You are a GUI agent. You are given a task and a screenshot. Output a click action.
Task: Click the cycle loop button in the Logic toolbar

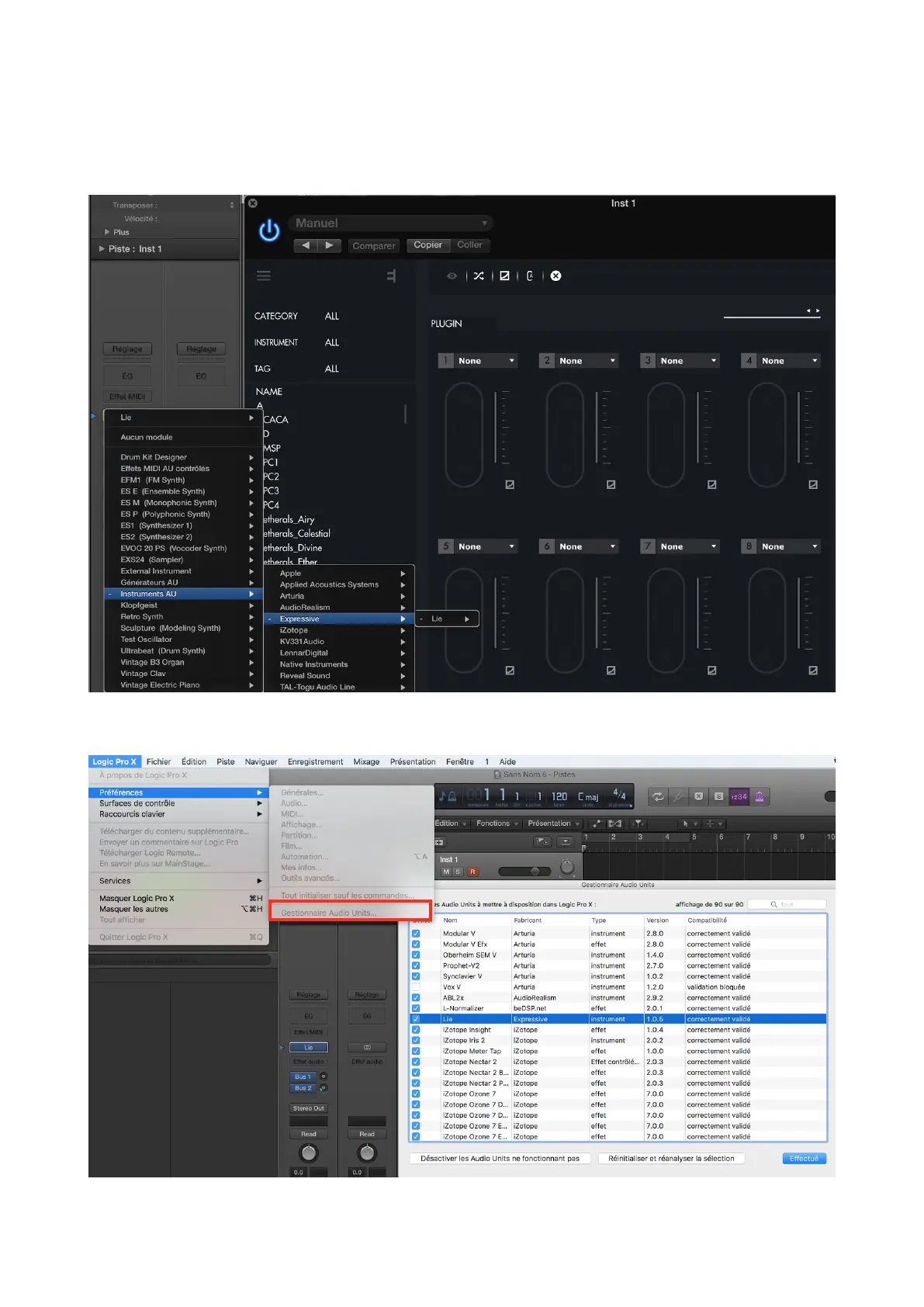click(x=658, y=796)
